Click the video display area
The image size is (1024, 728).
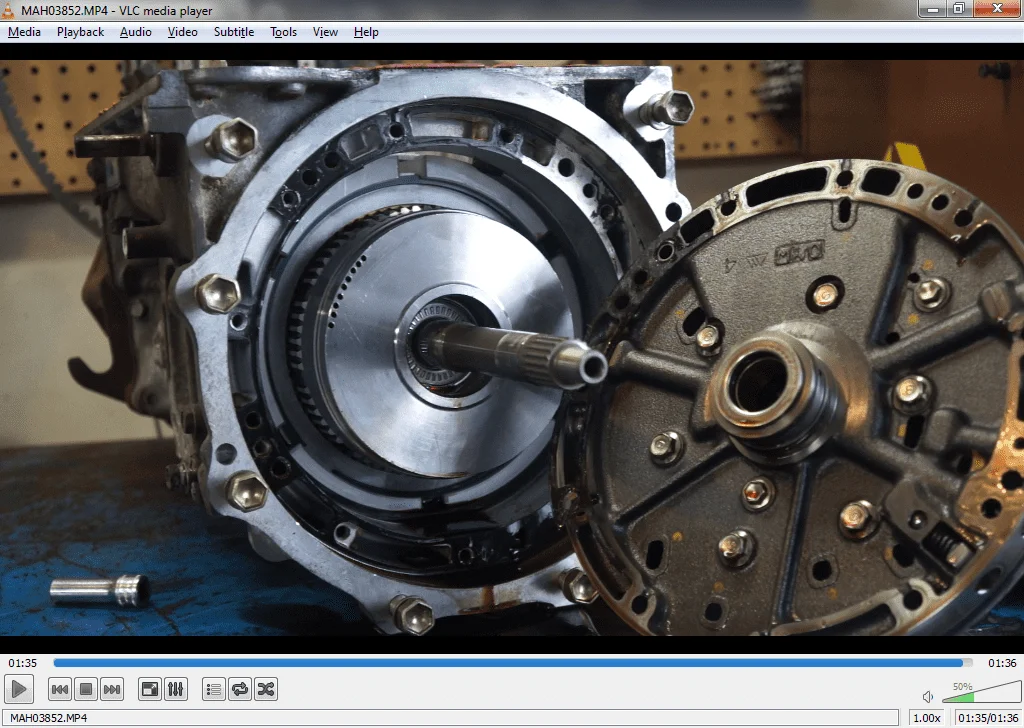tap(512, 350)
